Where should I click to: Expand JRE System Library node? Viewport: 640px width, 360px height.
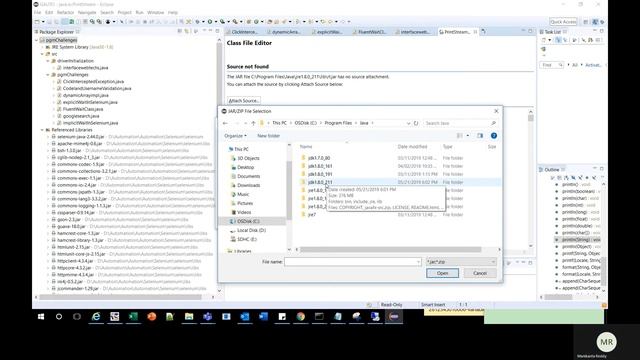(x=42, y=47)
